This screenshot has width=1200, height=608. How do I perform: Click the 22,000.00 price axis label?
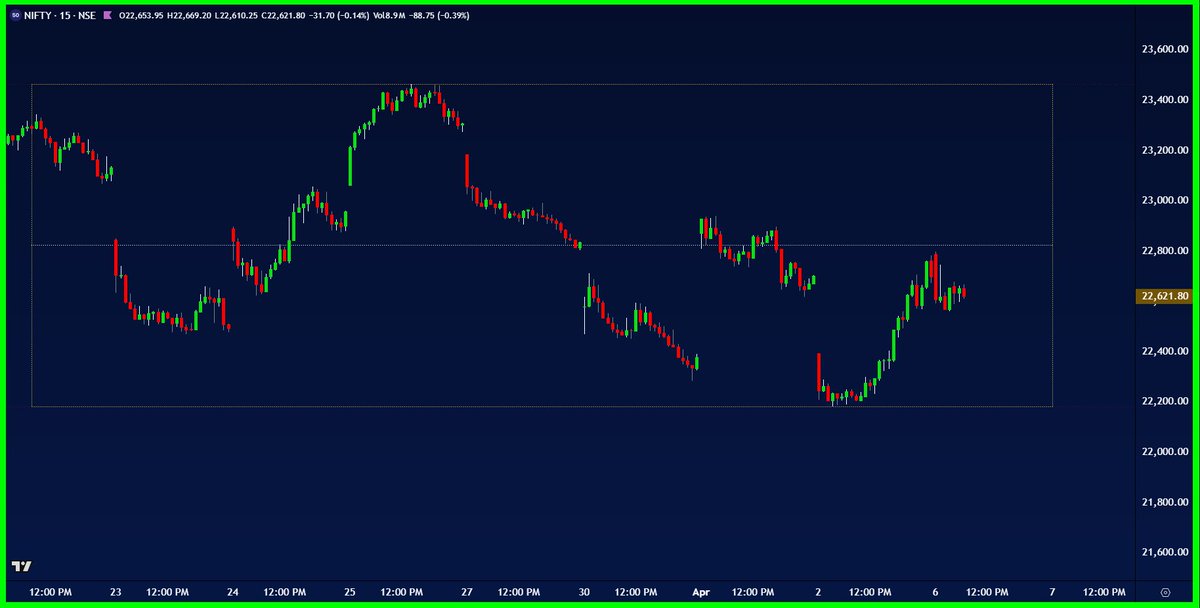pos(1165,451)
